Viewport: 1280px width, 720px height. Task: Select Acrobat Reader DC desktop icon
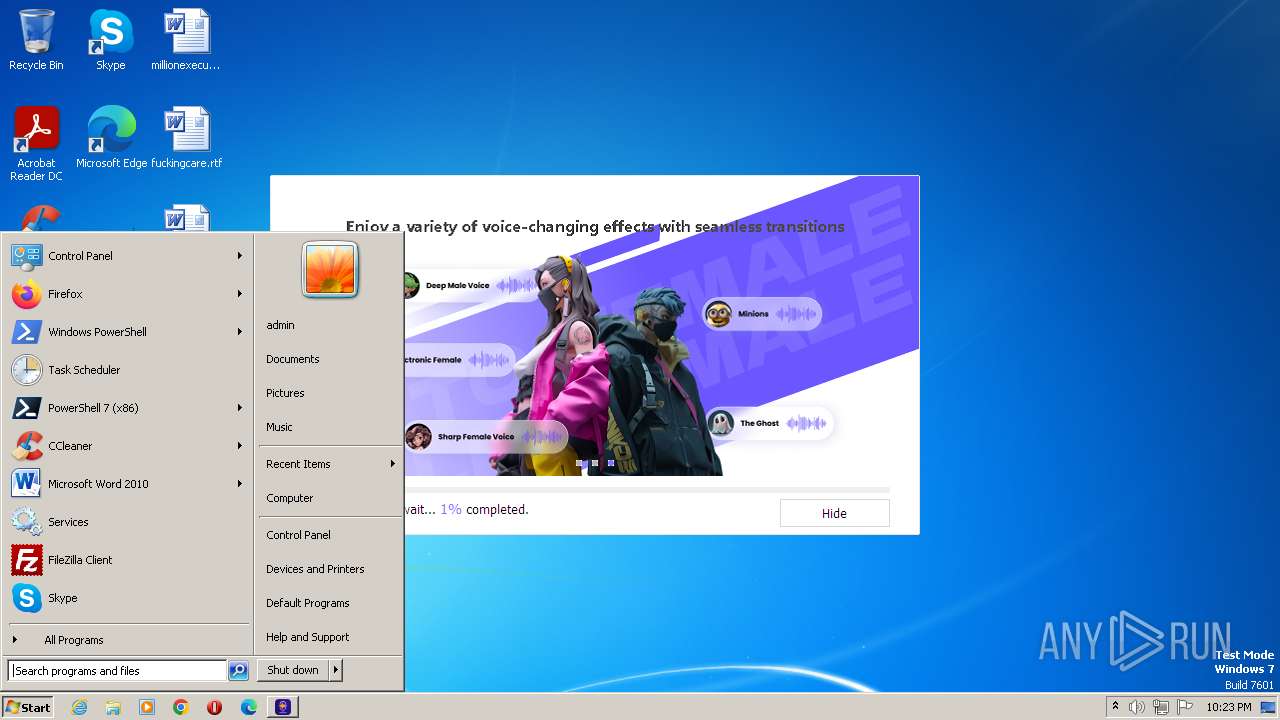pos(36,144)
